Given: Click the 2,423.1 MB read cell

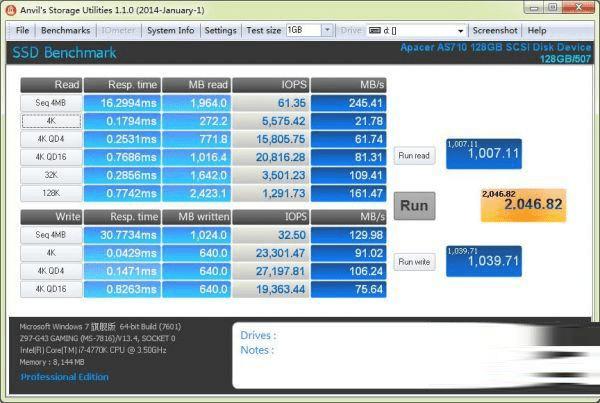Looking at the screenshot, I should pyautogui.click(x=196, y=193).
